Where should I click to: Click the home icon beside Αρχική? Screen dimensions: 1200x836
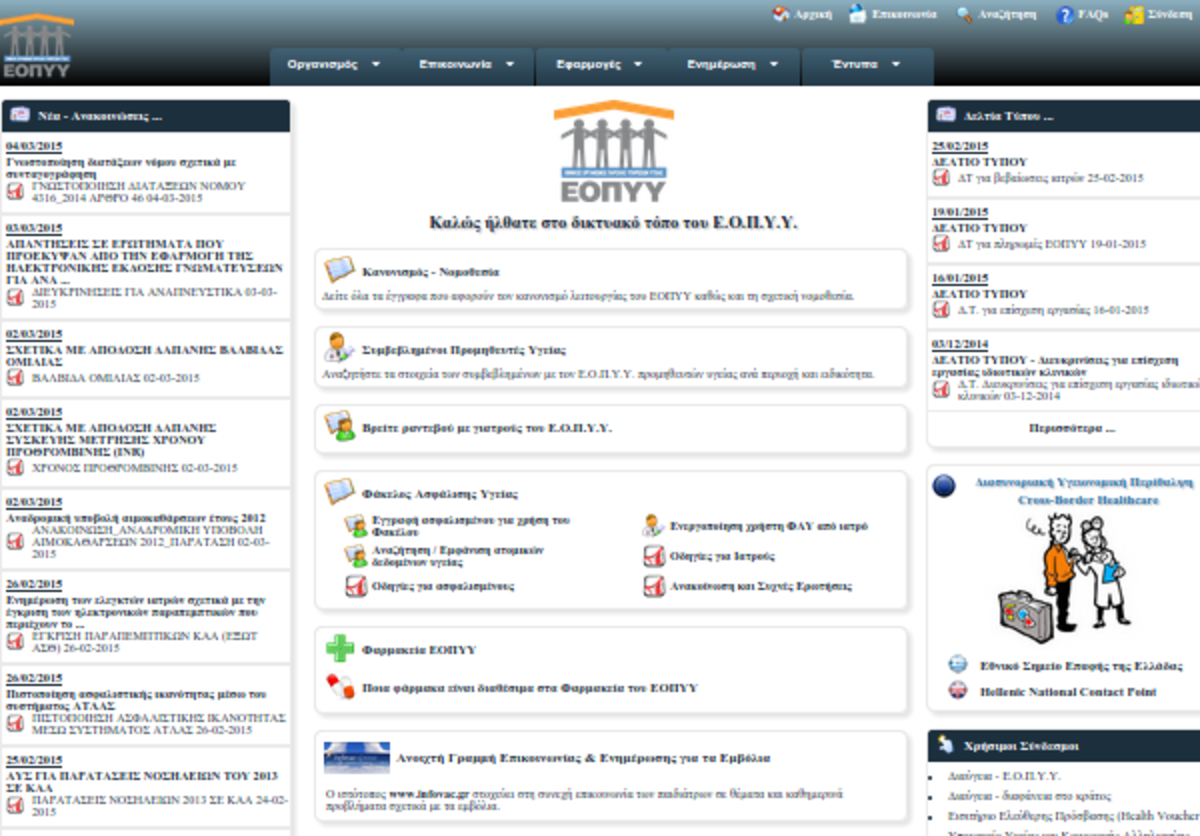[x=781, y=15]
